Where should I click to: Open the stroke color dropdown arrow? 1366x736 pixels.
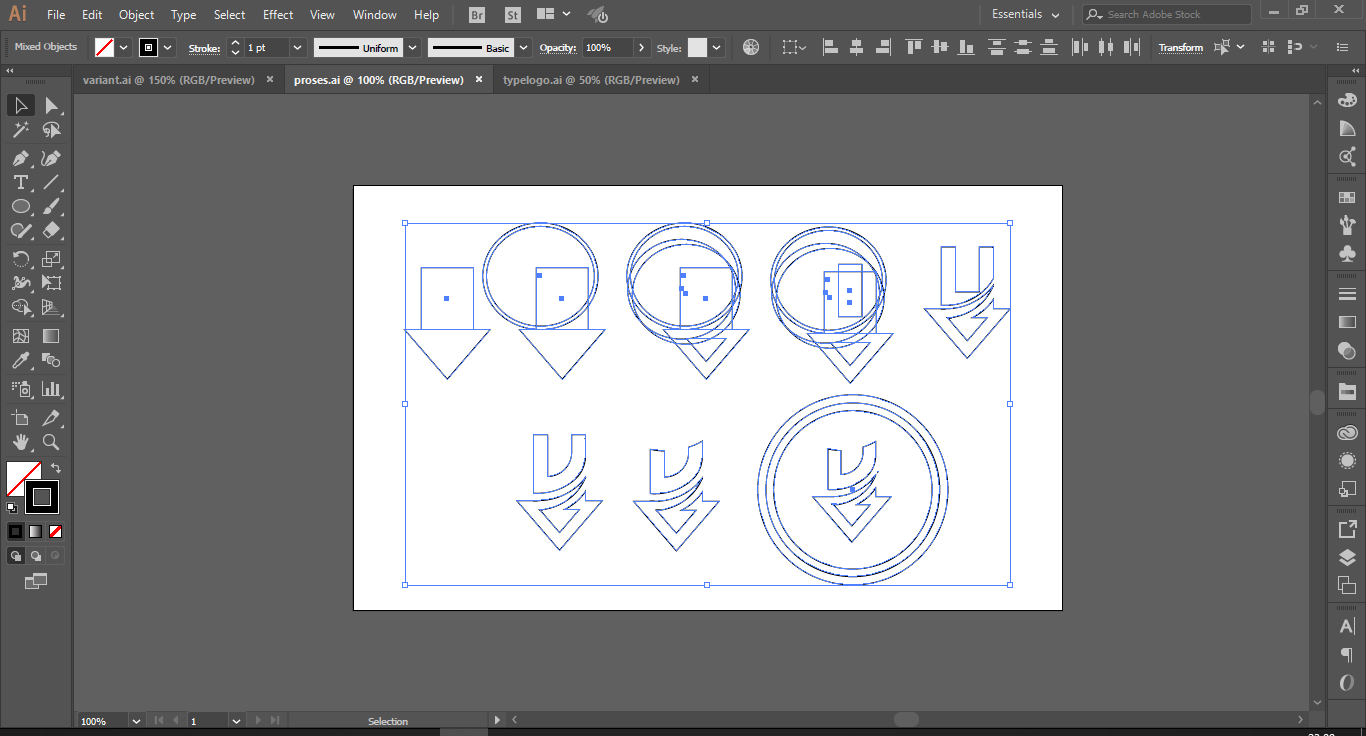coord(167,47)
